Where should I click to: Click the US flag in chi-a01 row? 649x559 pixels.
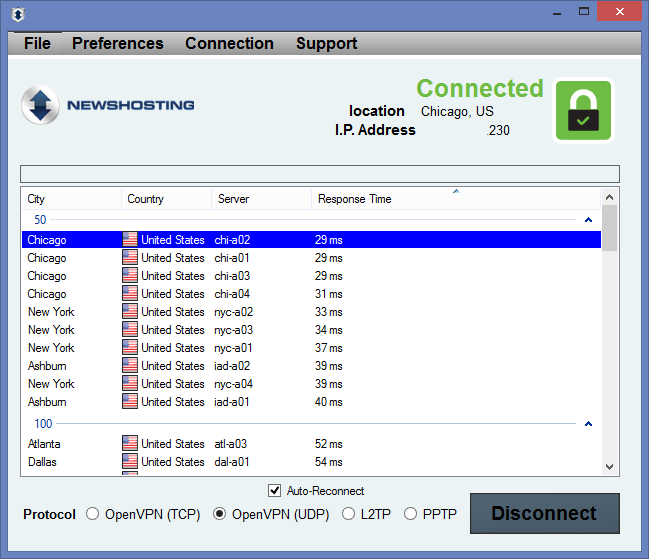(130, 257)
